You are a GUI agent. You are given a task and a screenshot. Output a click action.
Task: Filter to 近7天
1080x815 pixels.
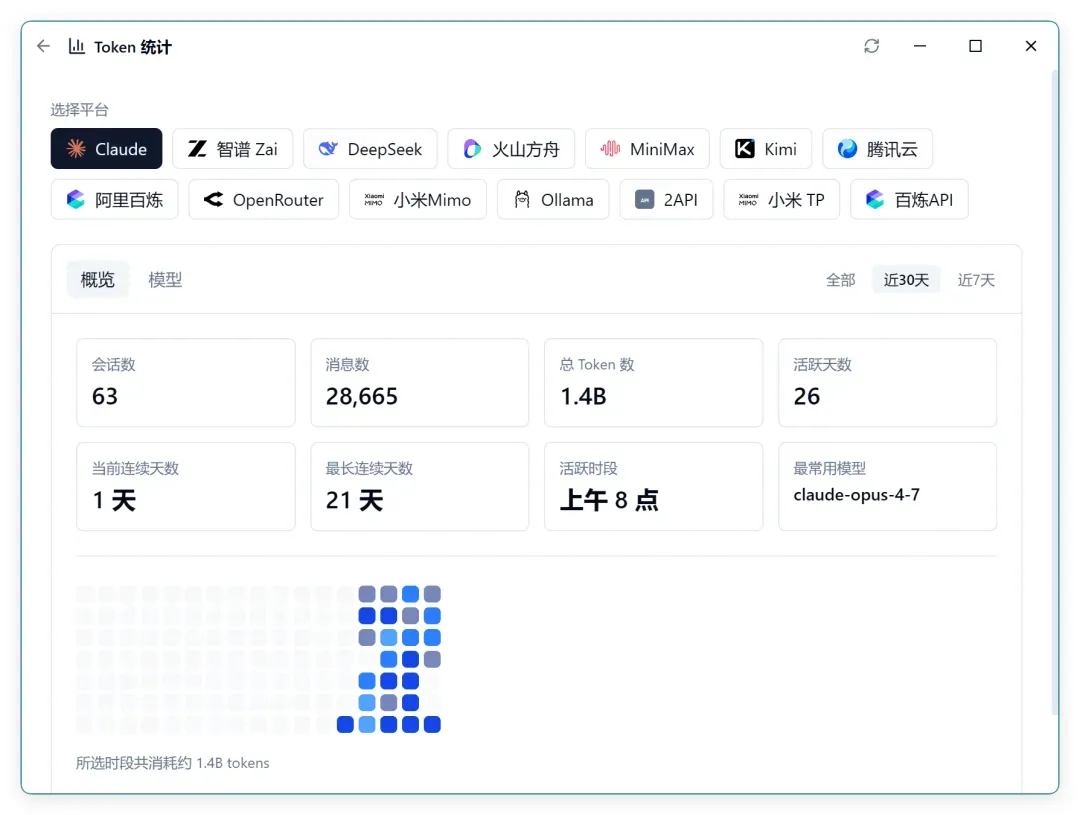click(x=976, y=280)
